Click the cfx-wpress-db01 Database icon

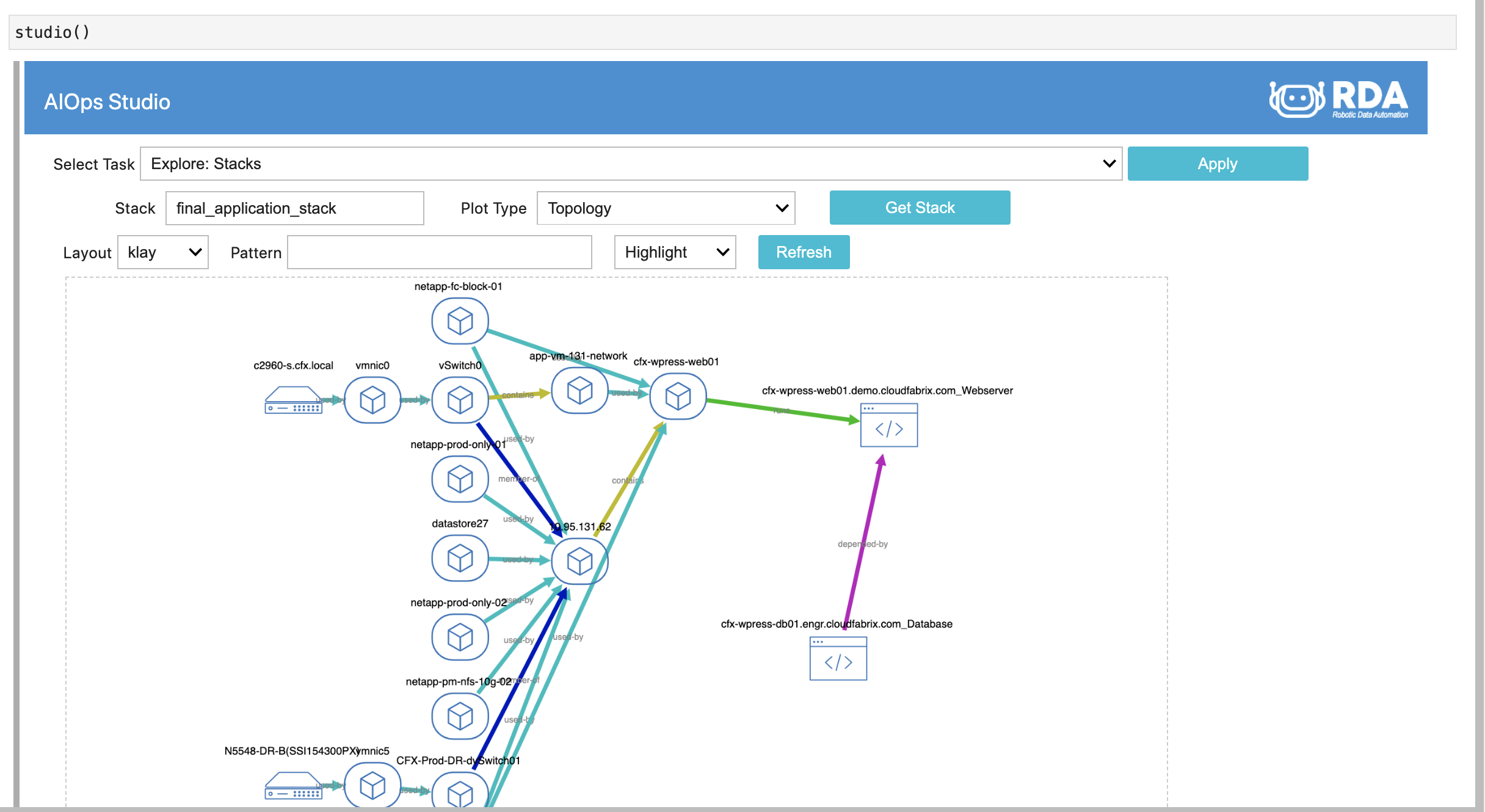click(x=838, y=659)
